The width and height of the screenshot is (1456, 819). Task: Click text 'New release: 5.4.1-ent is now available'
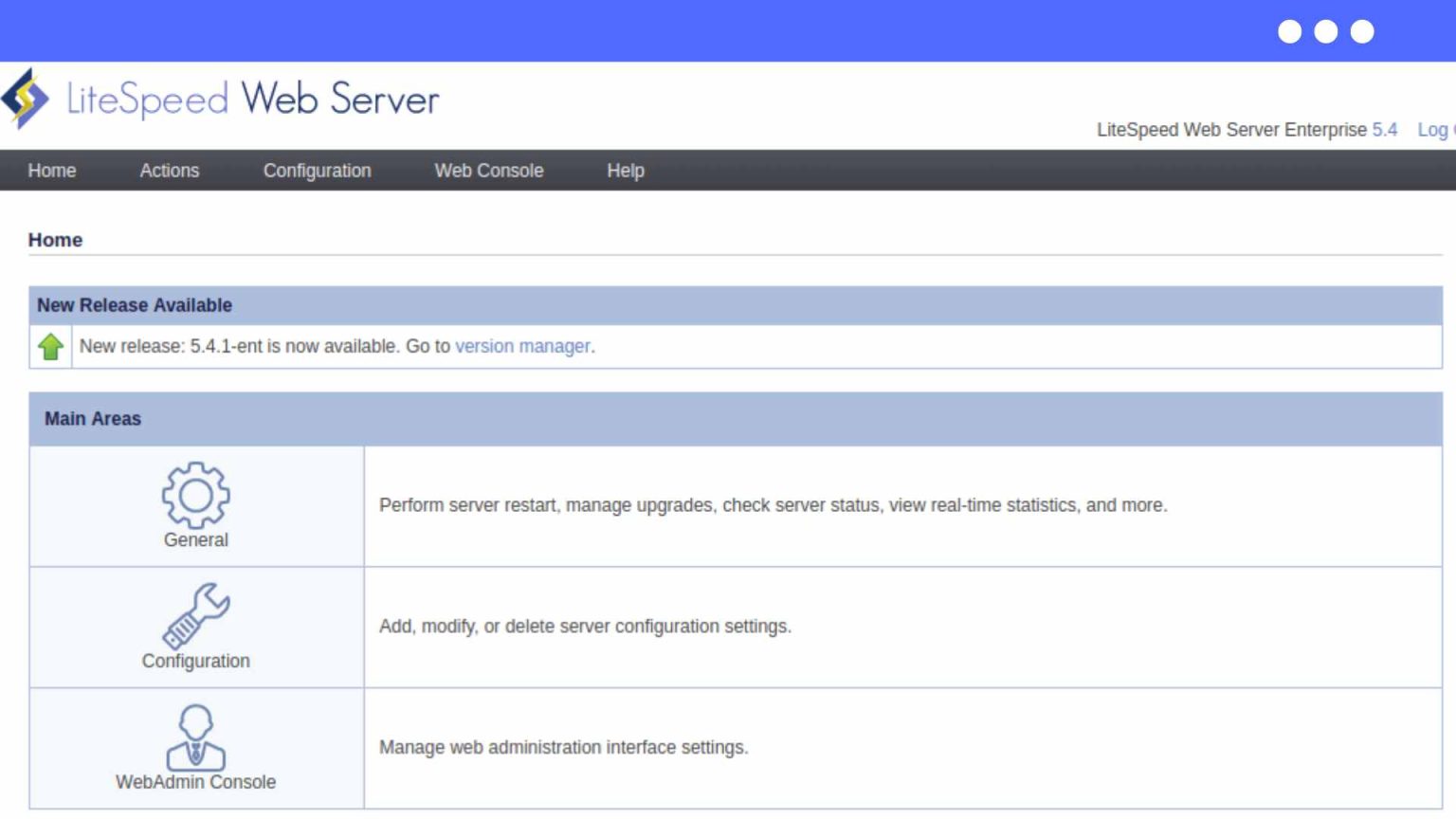click(238, 346)
